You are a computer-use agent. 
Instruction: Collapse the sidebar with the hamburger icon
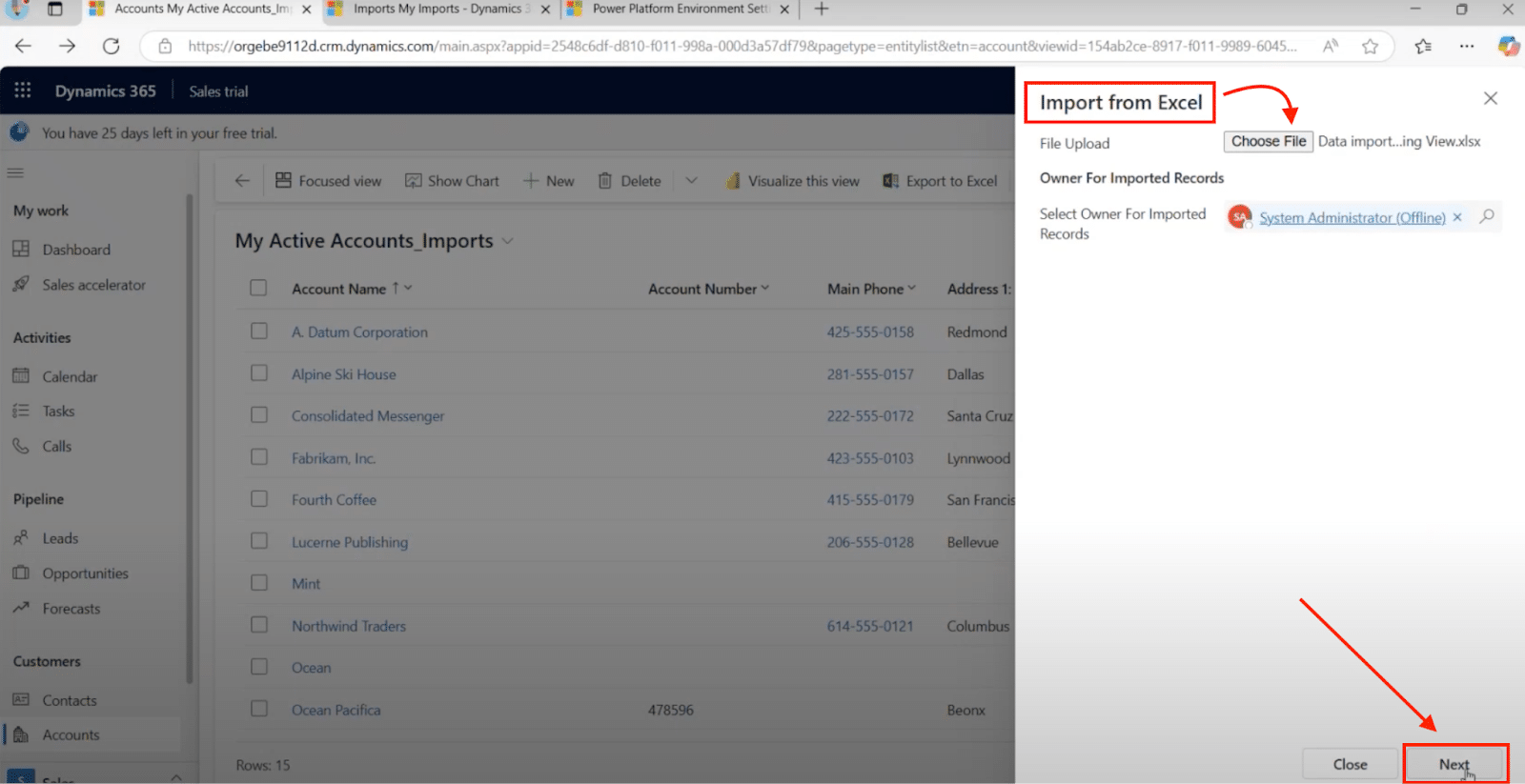coord(15,173)
